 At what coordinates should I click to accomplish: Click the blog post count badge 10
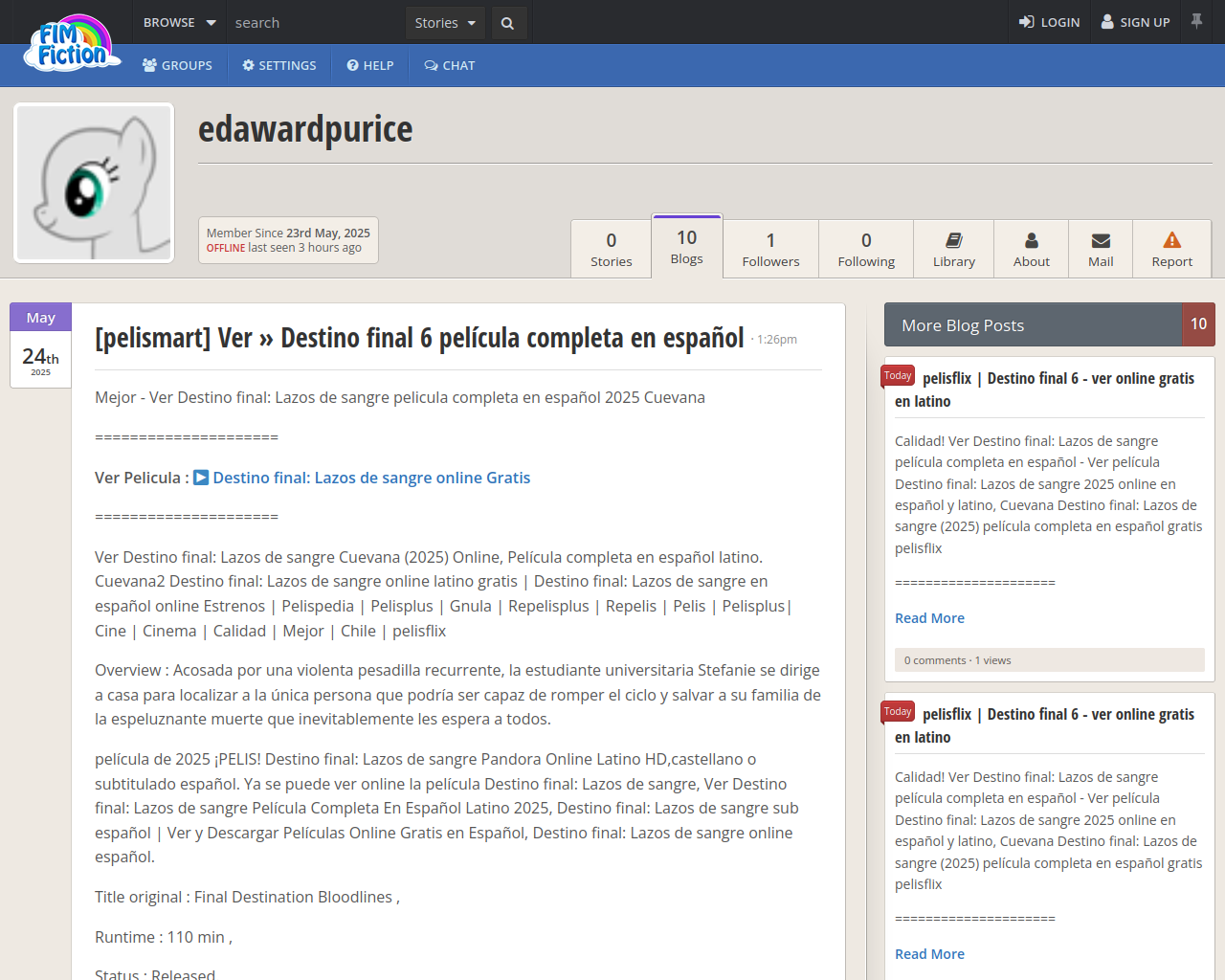click(1199, 324)
